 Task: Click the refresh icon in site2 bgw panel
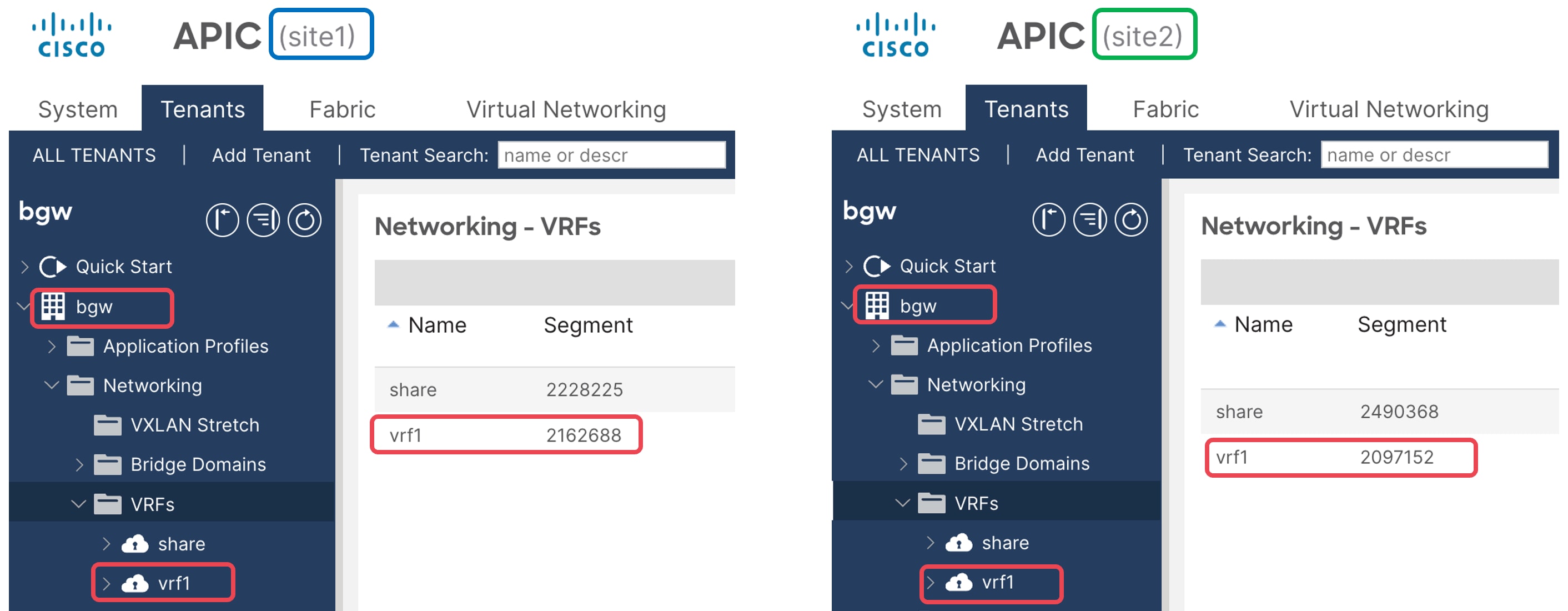(x=1131, y=219)
